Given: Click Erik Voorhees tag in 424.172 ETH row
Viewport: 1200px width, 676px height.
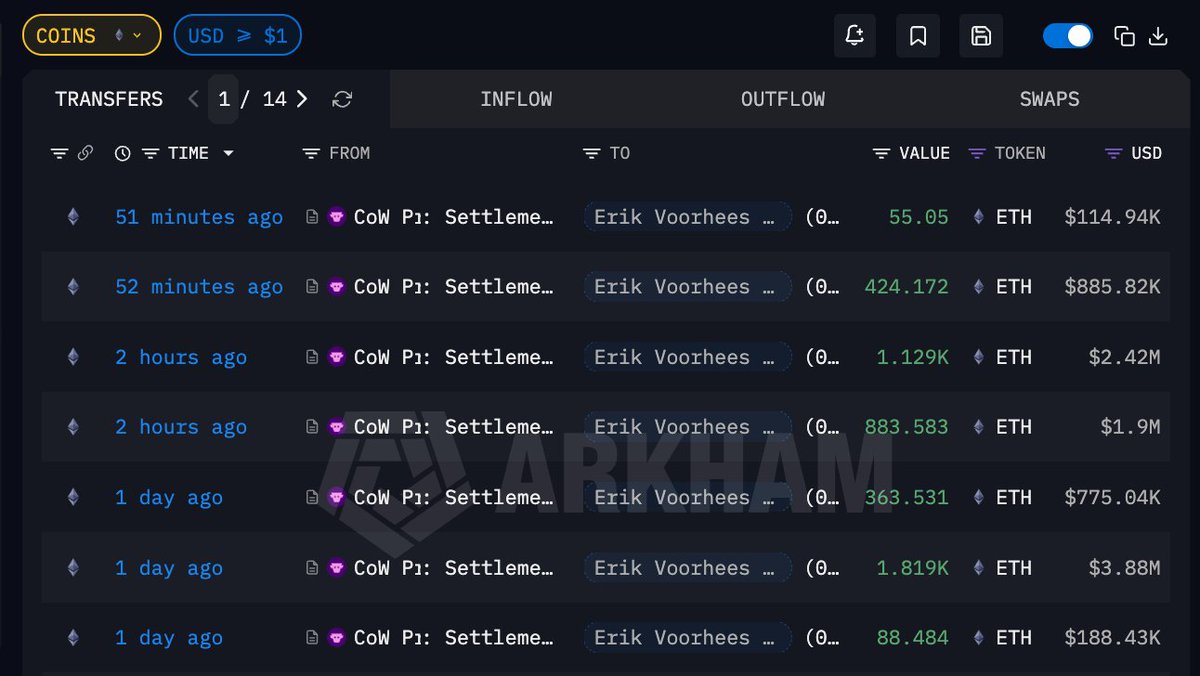Looking at the screenshot, I should [688, 287].
